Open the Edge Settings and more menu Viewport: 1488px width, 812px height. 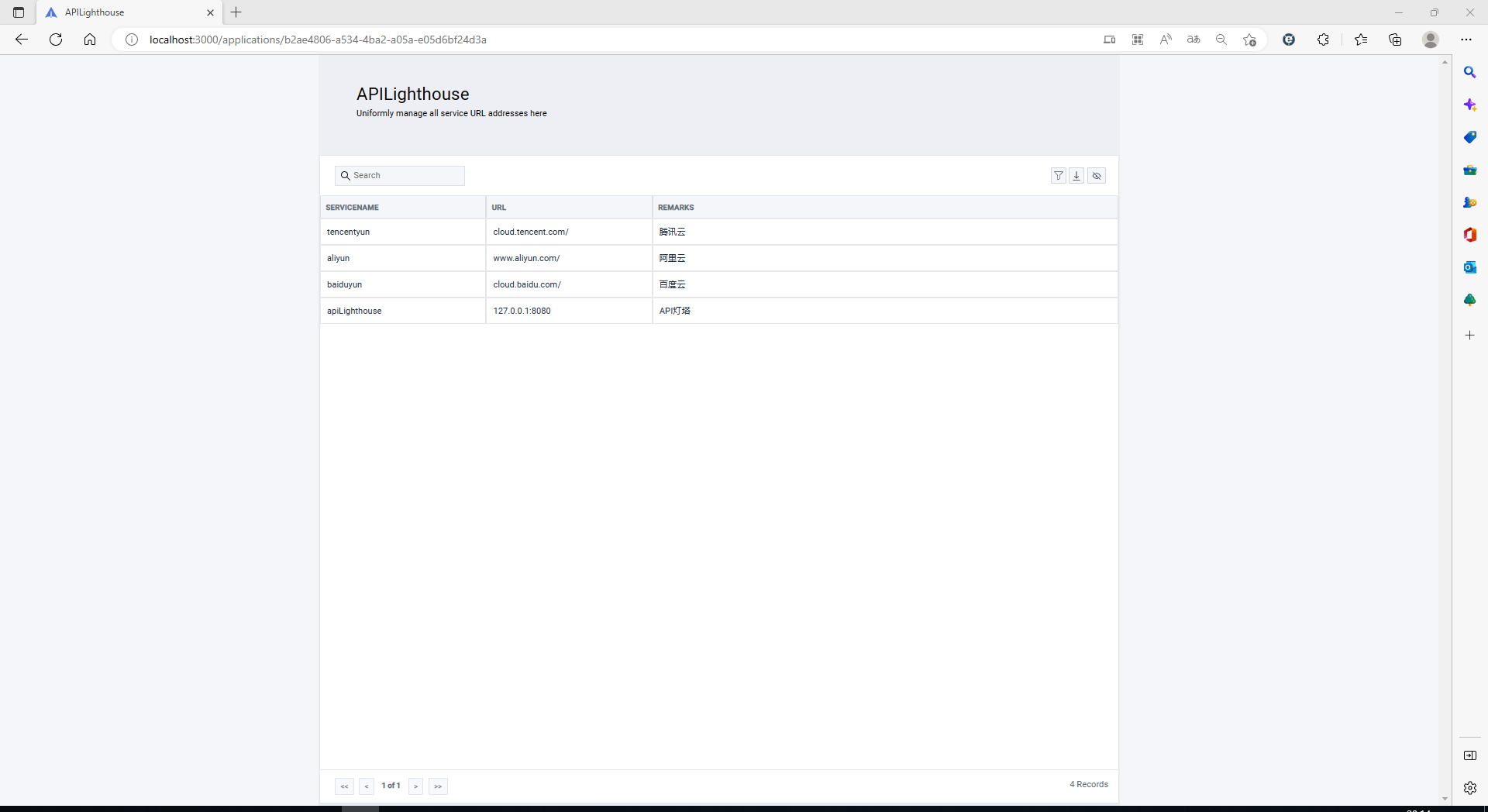point(1466,40)
